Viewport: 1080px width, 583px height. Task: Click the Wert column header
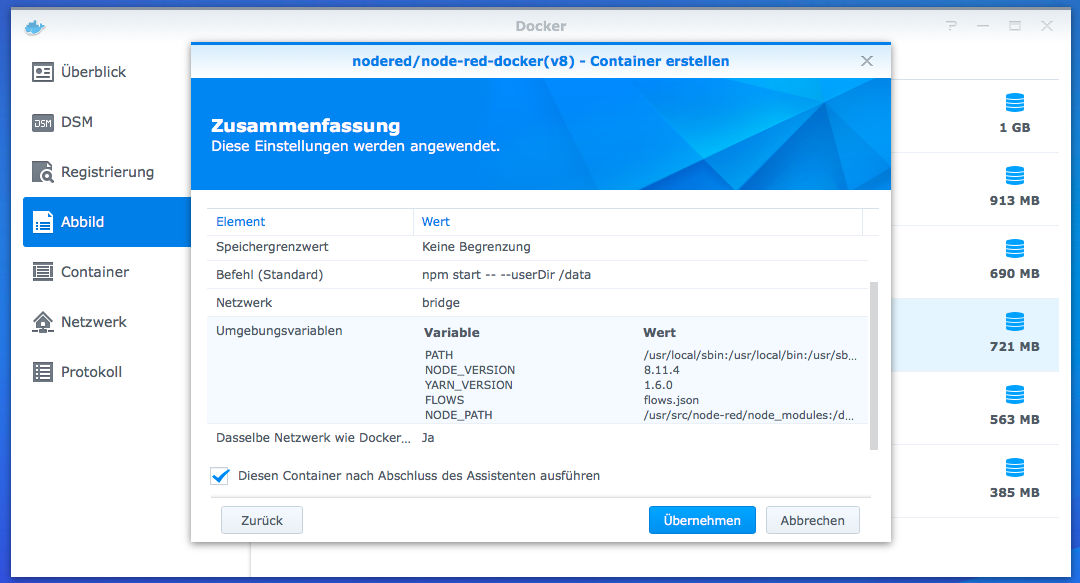pos(638,222)
